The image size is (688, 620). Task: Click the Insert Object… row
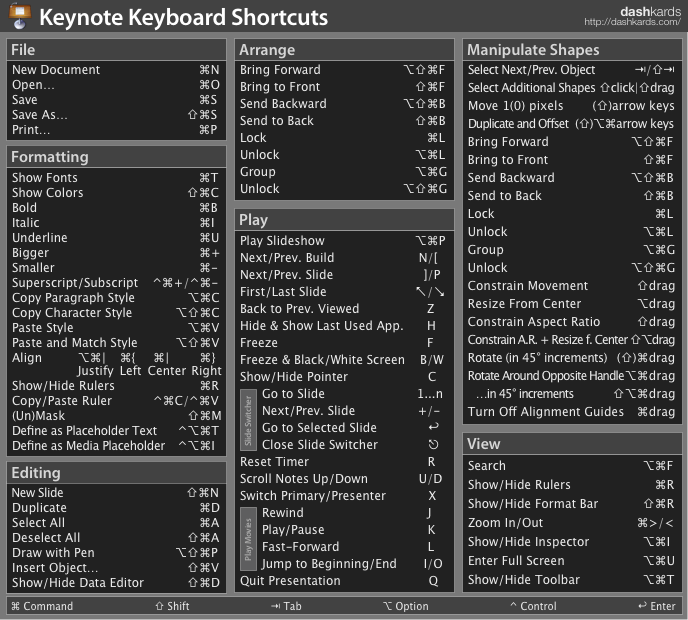(116, 568)
